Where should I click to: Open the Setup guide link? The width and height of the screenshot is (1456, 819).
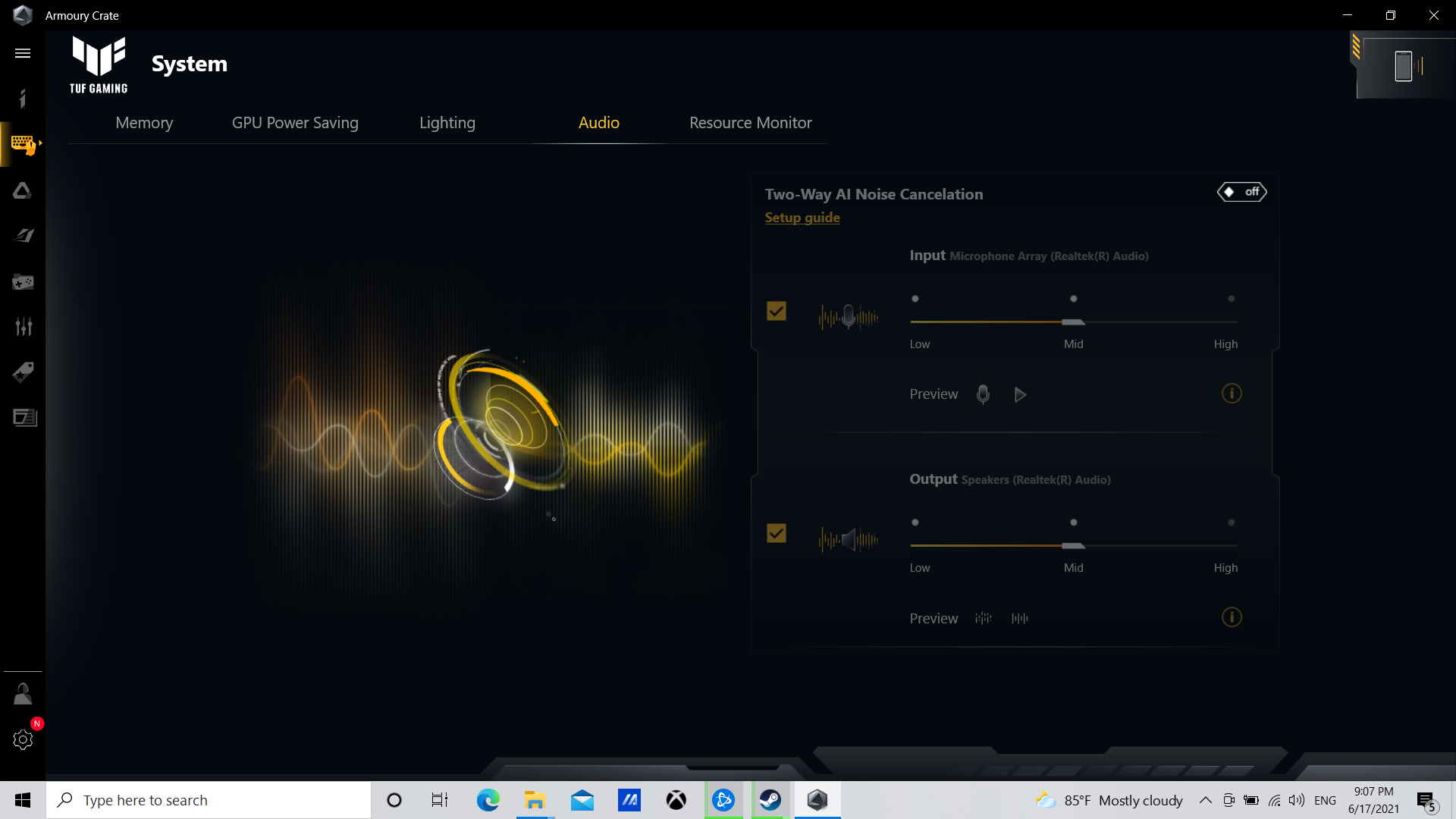(802, 218)
